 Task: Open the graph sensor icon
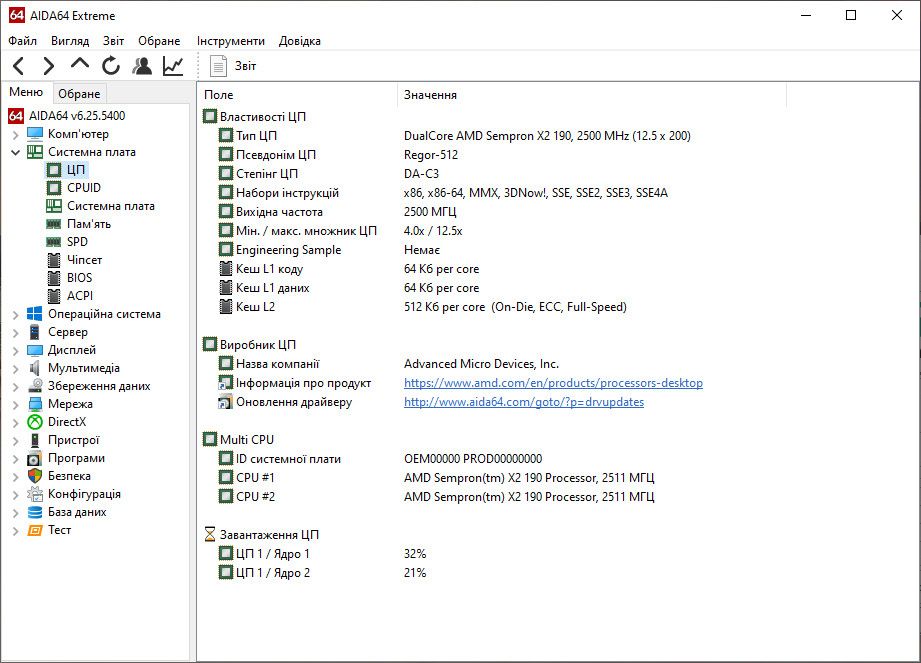pos(173,66)
